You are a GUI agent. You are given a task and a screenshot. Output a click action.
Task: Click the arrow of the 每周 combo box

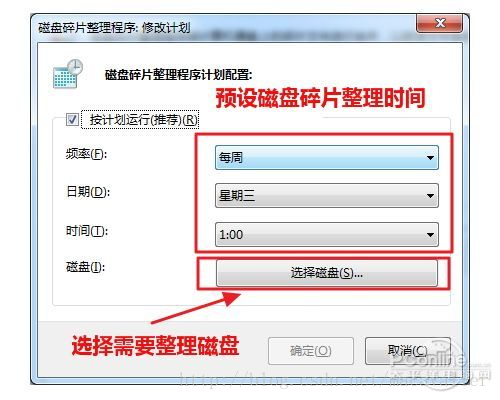(x=430, y=158)
